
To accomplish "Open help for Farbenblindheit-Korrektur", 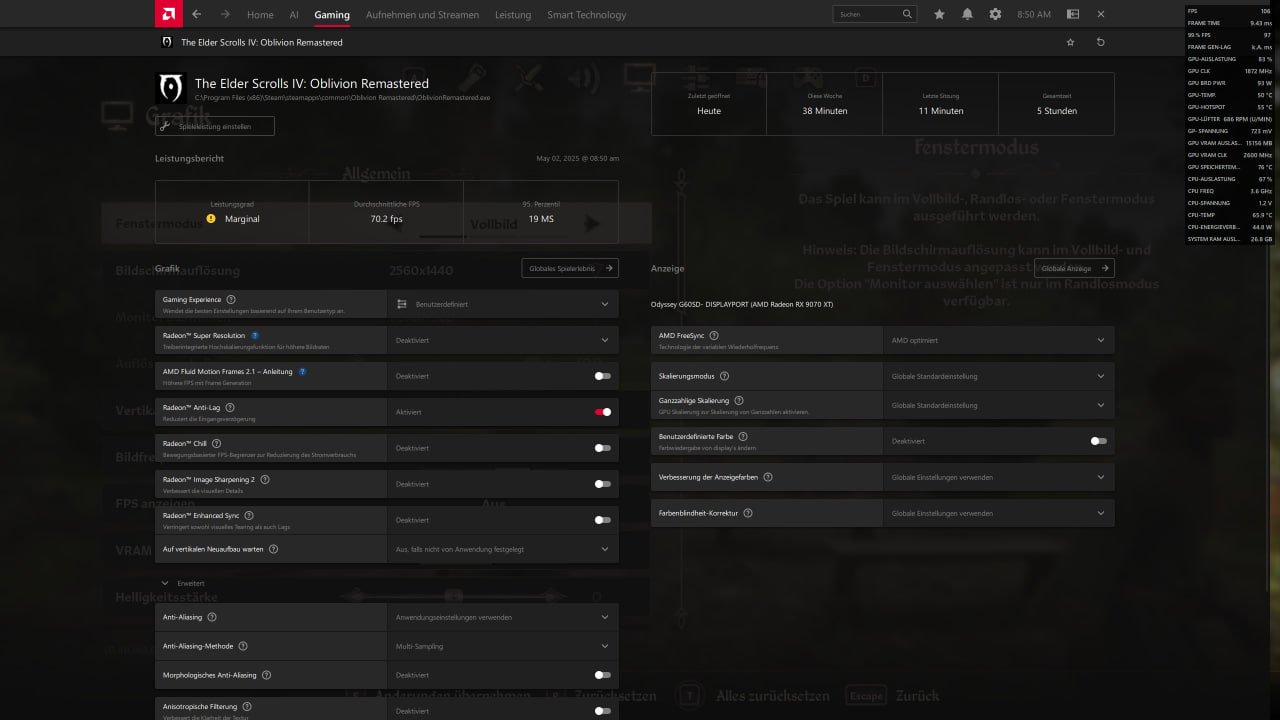I will click(x=747, y=513).
